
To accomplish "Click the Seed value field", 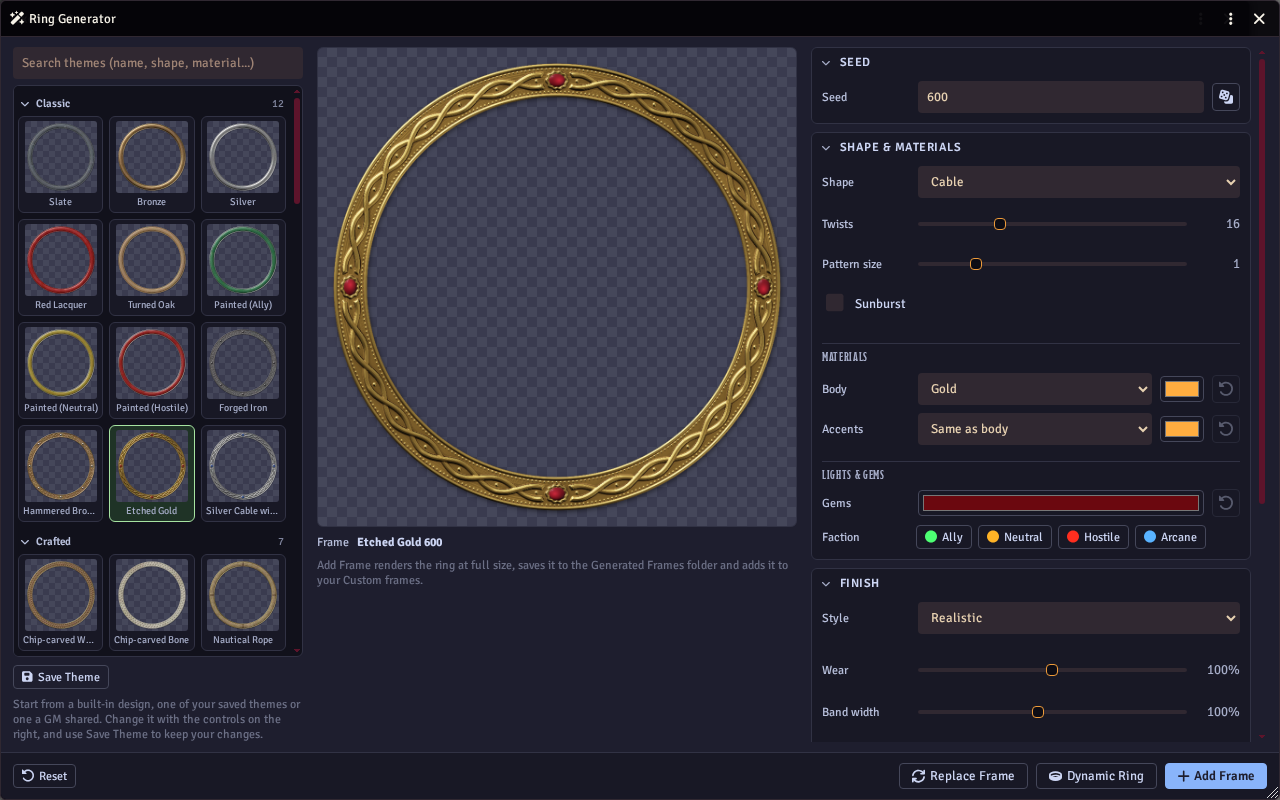I will coord(1061,97).
